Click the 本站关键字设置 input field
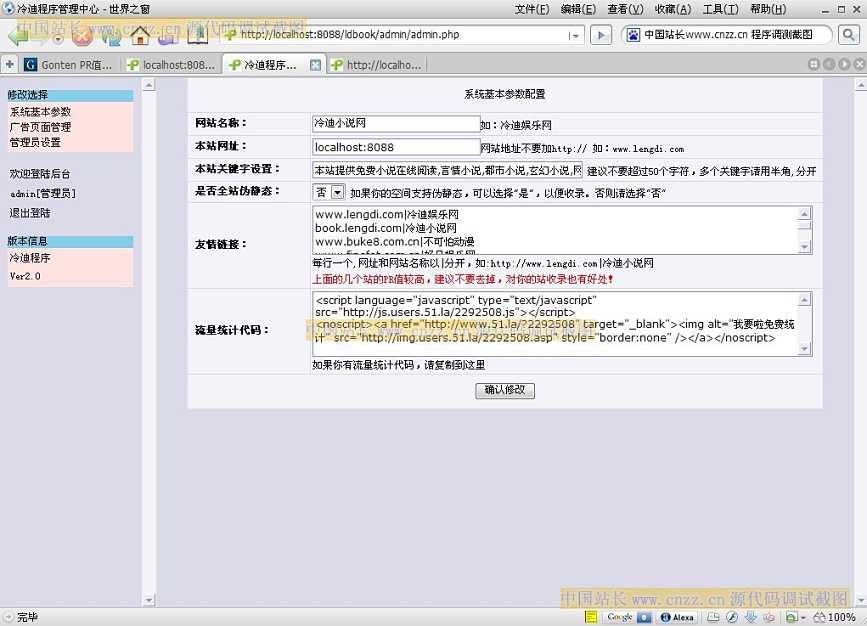Screen dimensions: 867x626 click(x=447, y=170)
